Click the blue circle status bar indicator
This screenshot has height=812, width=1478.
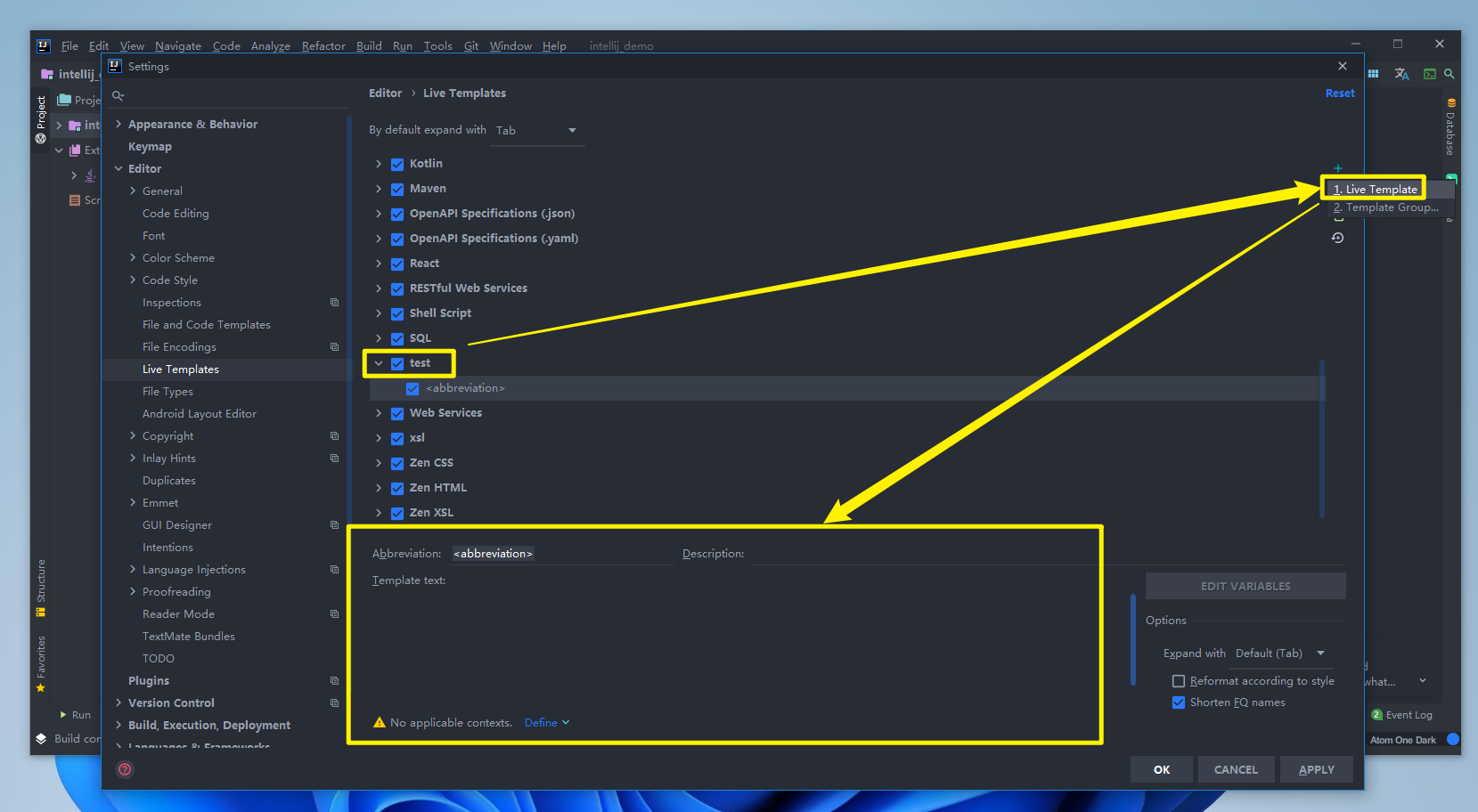pos(1453,739)
